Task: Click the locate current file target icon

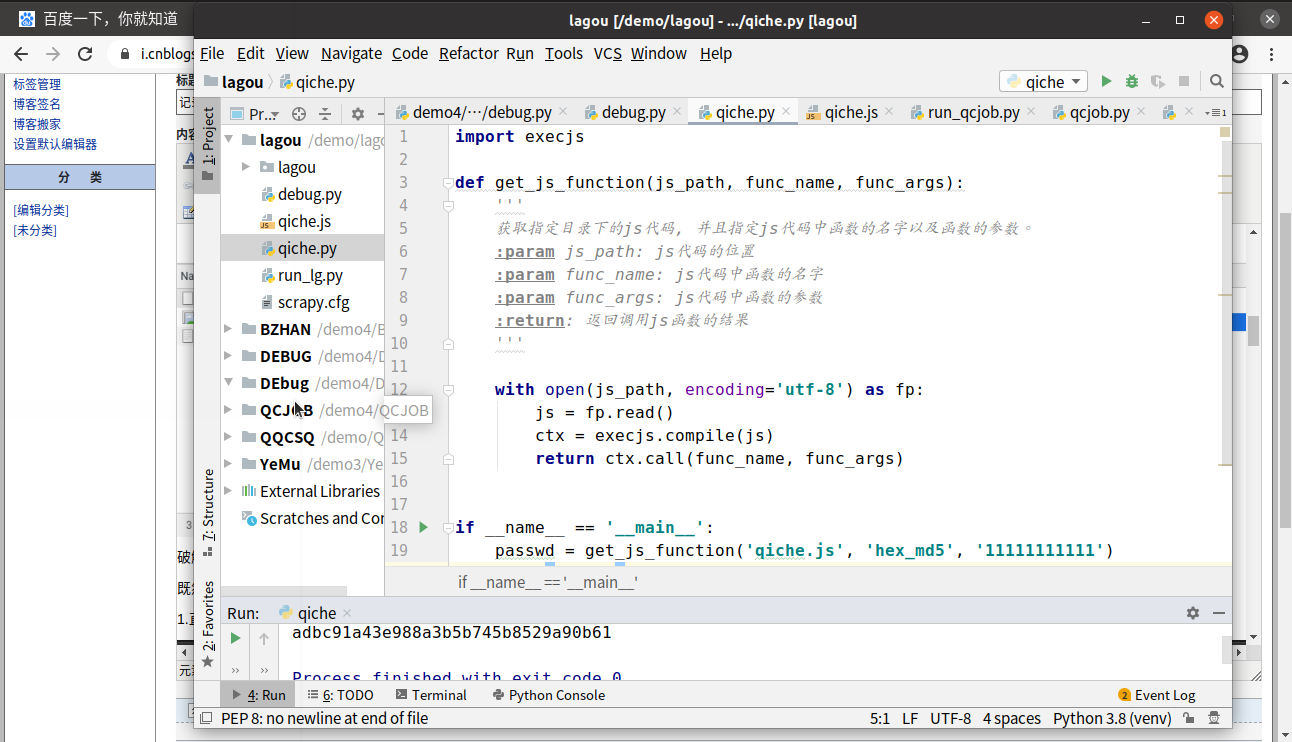Action: pos(298,114)
